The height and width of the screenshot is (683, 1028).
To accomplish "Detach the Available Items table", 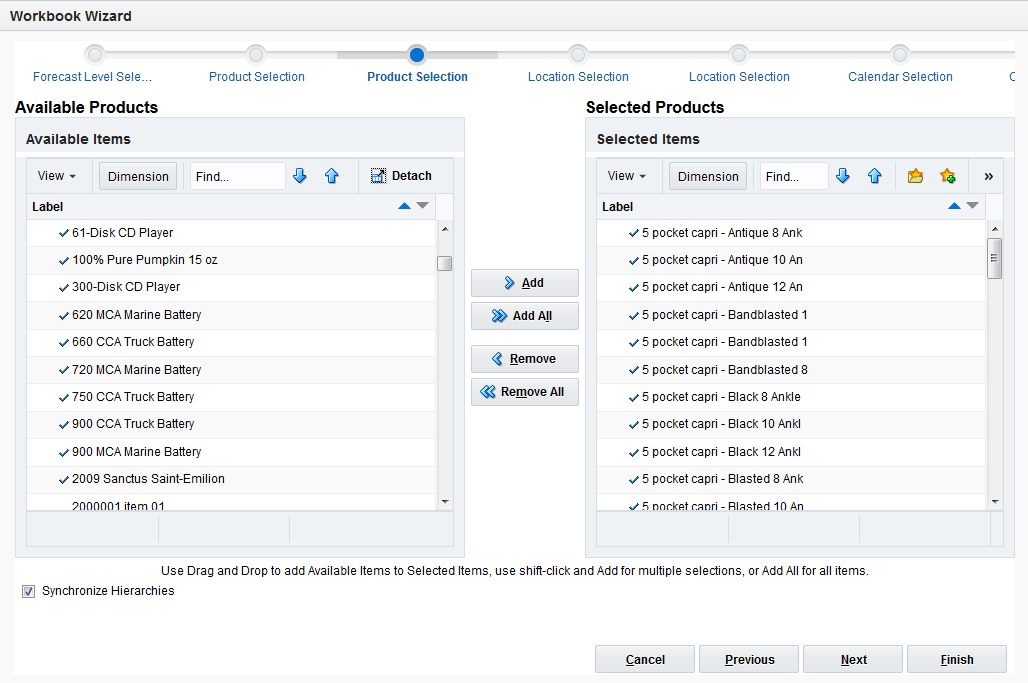I will coord(401,176).
